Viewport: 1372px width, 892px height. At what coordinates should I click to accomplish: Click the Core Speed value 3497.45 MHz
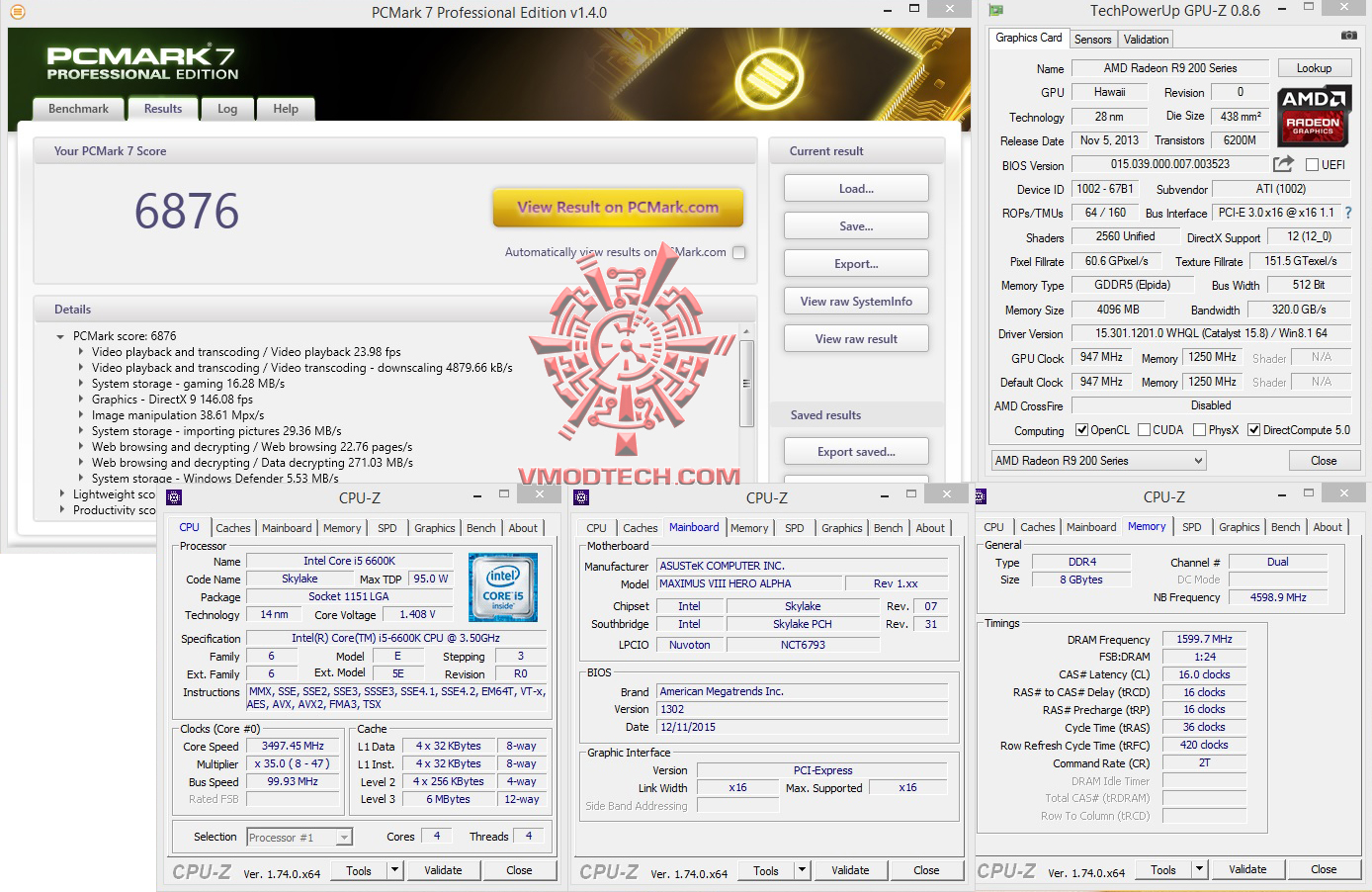tap(293, 747)
